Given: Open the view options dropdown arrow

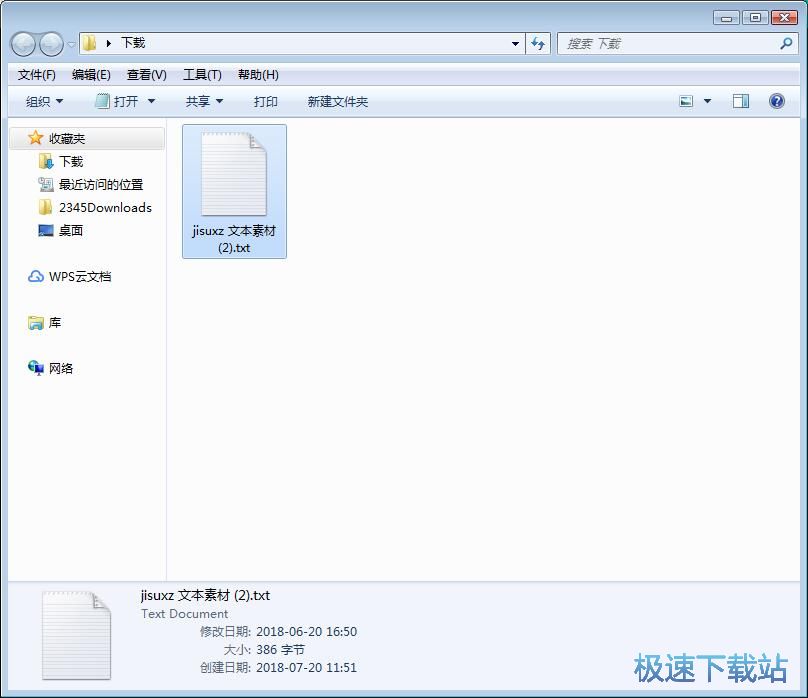Looking at the screenshot, I should coord(708,101).
